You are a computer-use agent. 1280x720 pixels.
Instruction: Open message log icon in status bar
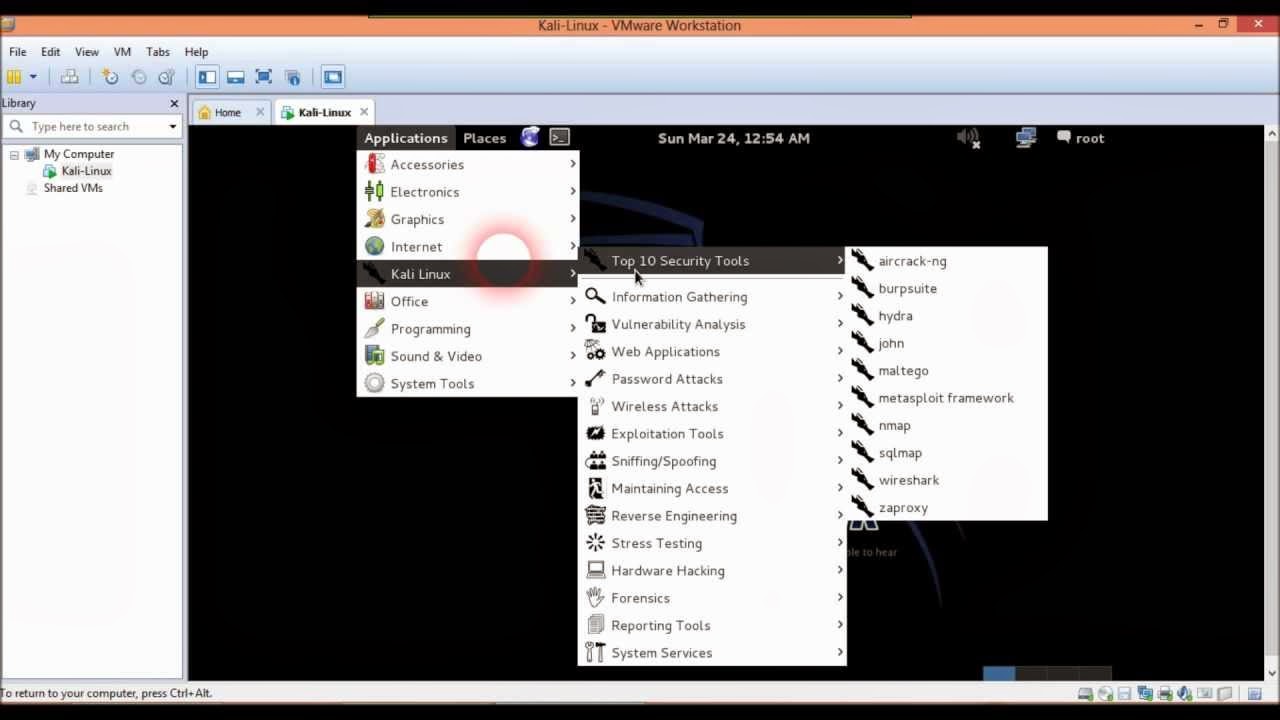[1254, 694]
